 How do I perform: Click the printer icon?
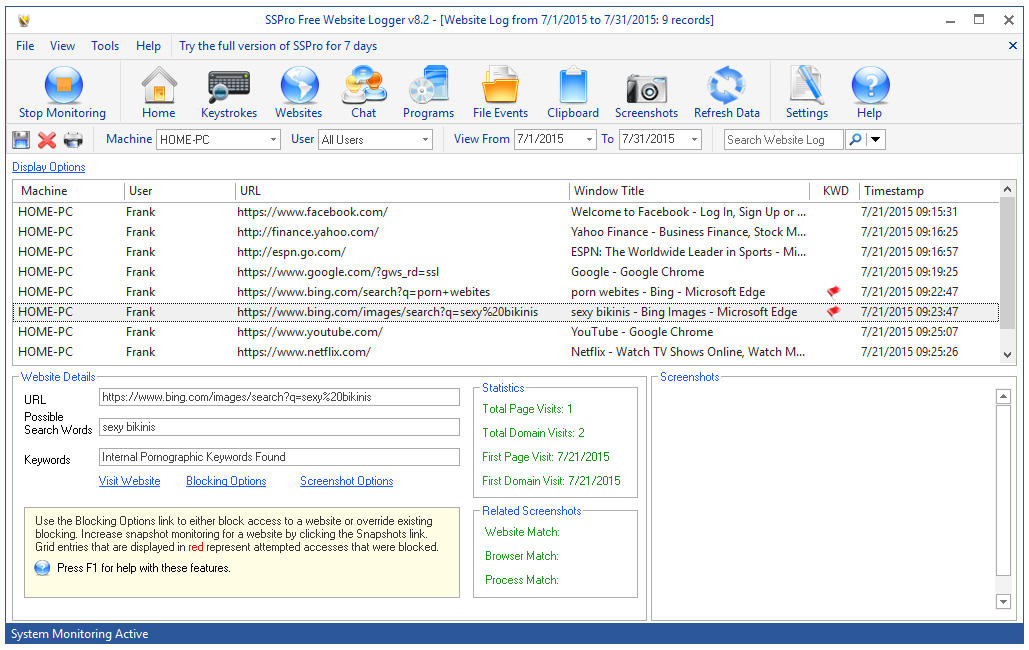coord(73,140)
